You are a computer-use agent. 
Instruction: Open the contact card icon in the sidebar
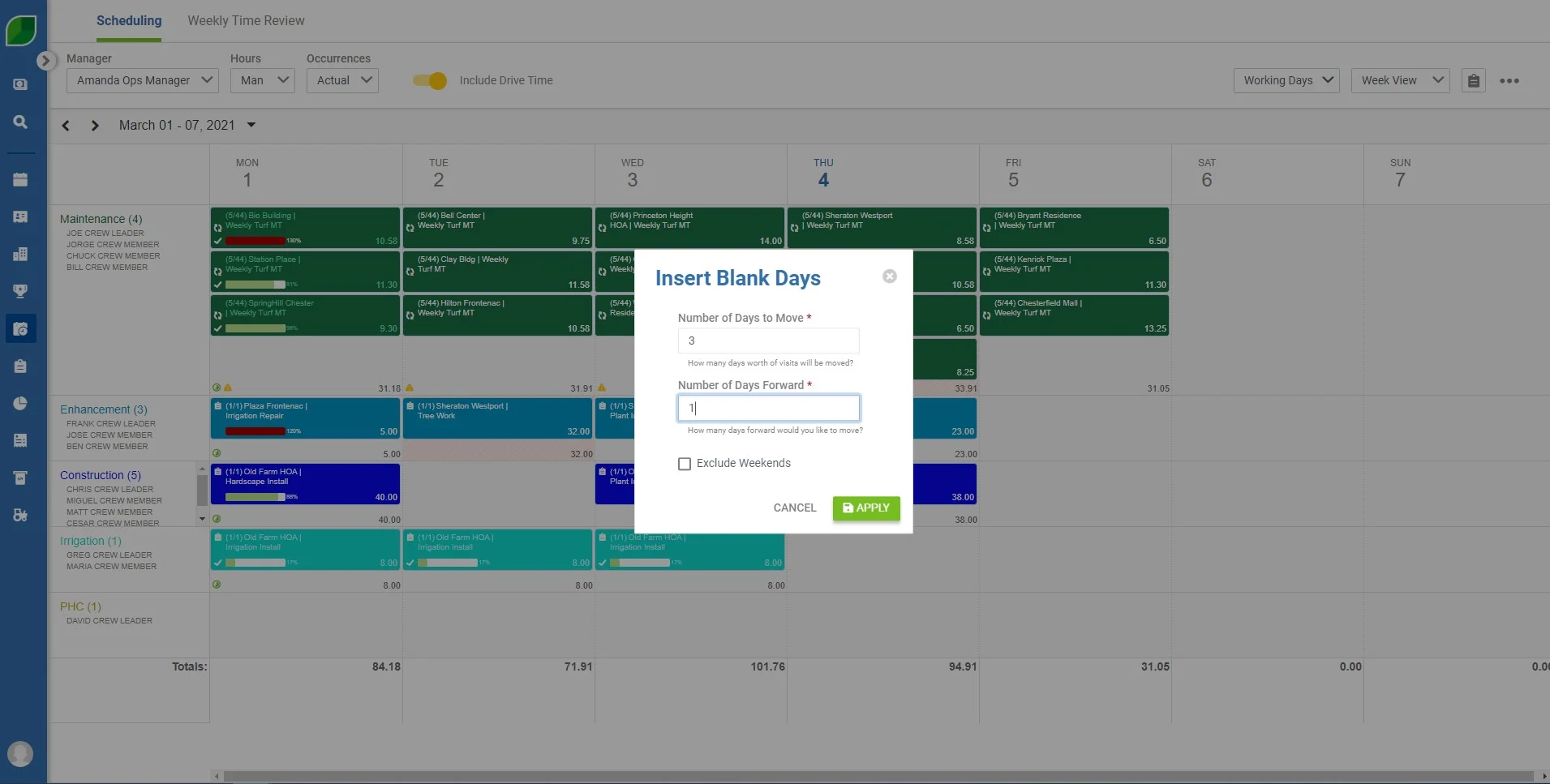pos(20,217)
